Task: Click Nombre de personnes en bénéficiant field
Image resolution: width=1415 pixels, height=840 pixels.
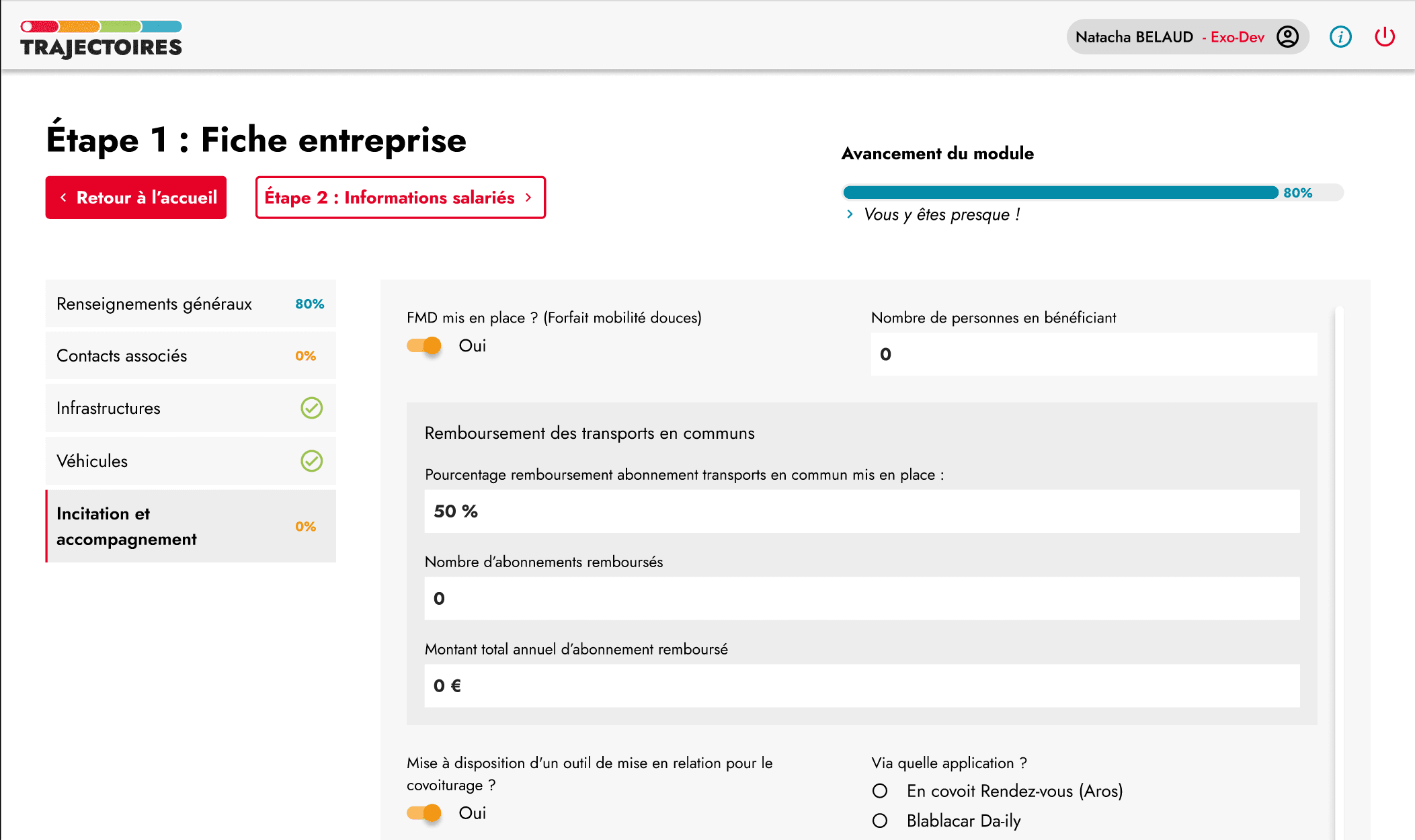Action: tap(1094, 354)
